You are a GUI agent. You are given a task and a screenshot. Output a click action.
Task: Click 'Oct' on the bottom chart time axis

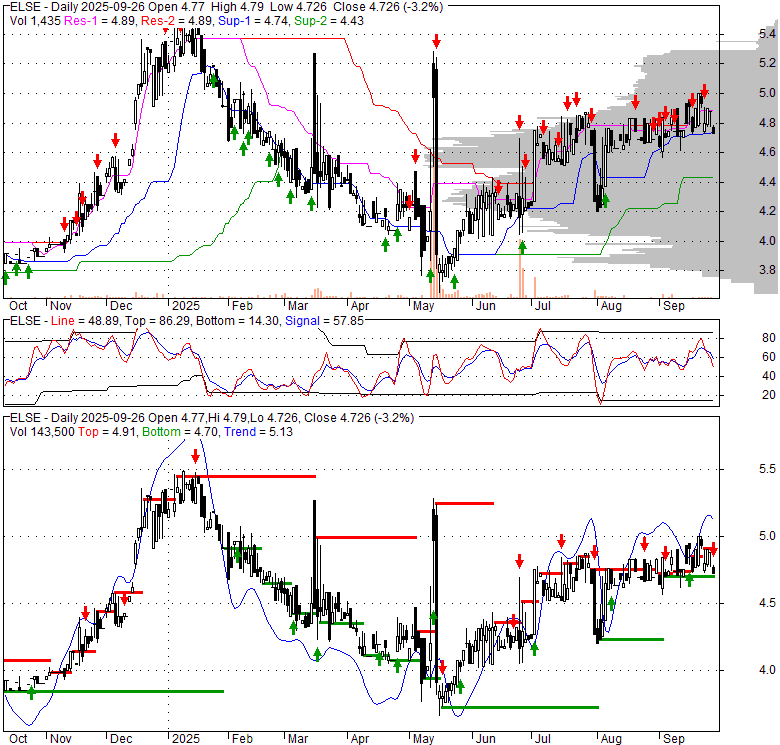18,739
